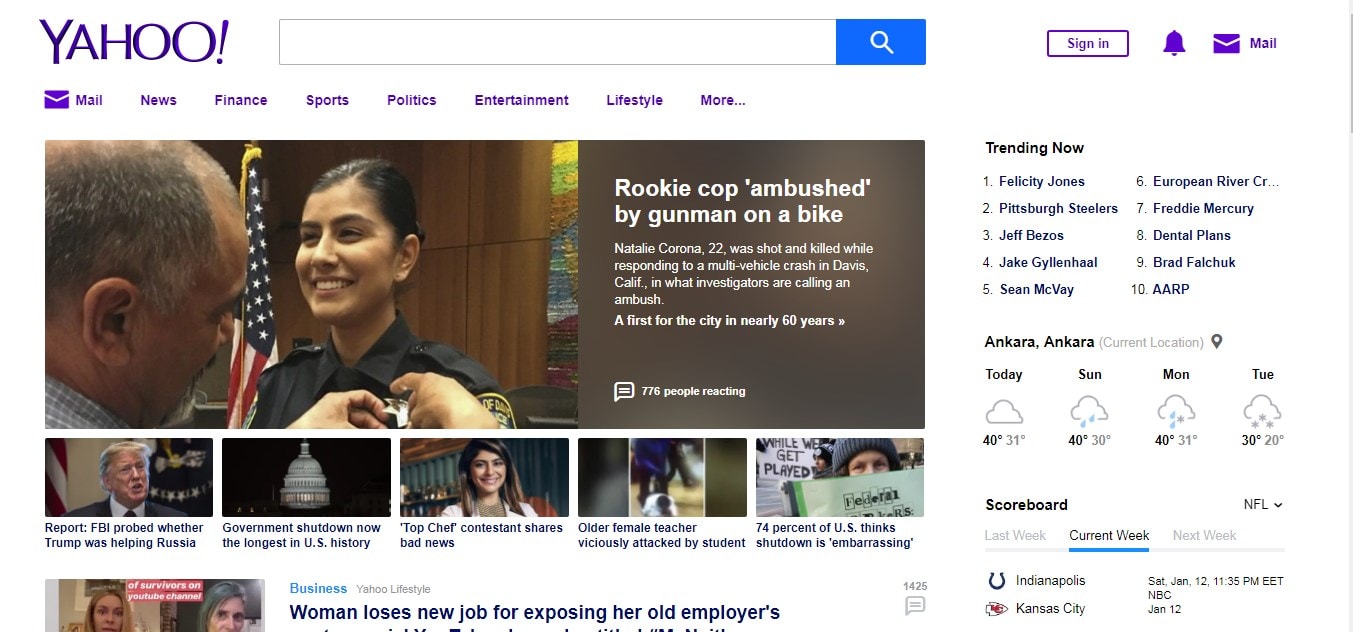Viewport: 1353px width, 632px height.
Task: Click Sunday's rain weather icon
Action: point(1089,411)
